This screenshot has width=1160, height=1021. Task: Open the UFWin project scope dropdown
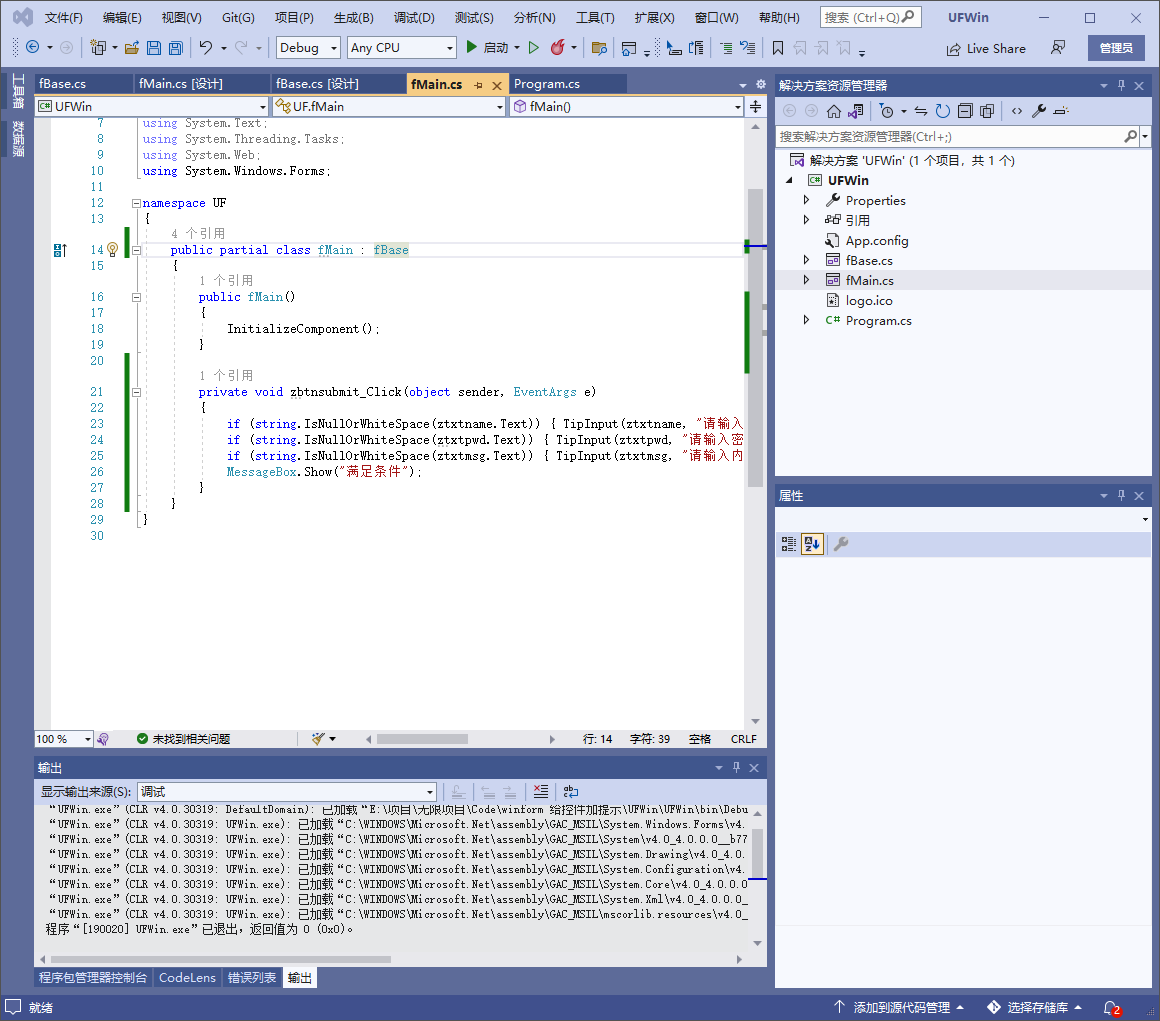click(x=152, y=107)
